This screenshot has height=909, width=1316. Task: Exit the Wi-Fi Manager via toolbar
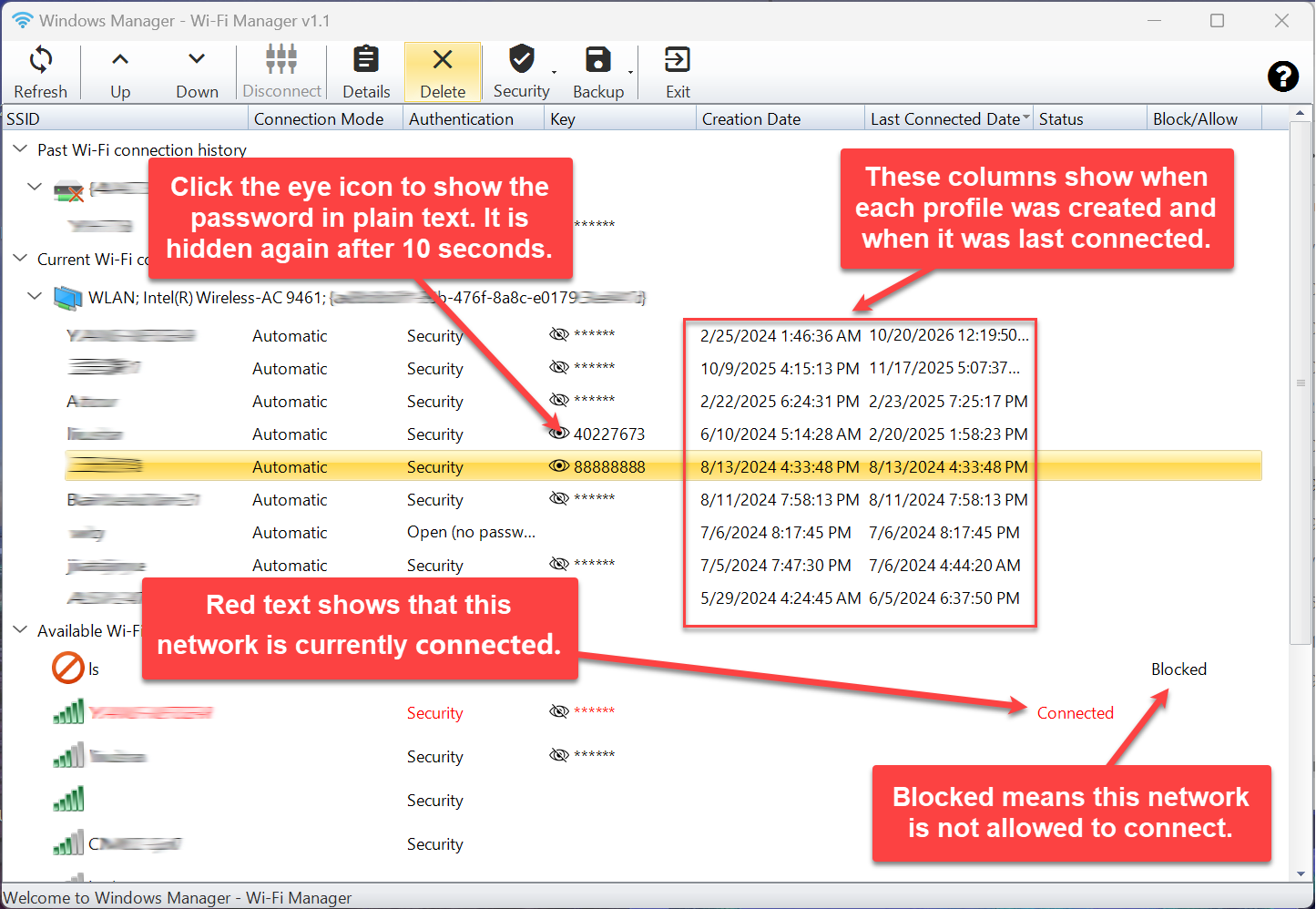(x=678, y=72)
